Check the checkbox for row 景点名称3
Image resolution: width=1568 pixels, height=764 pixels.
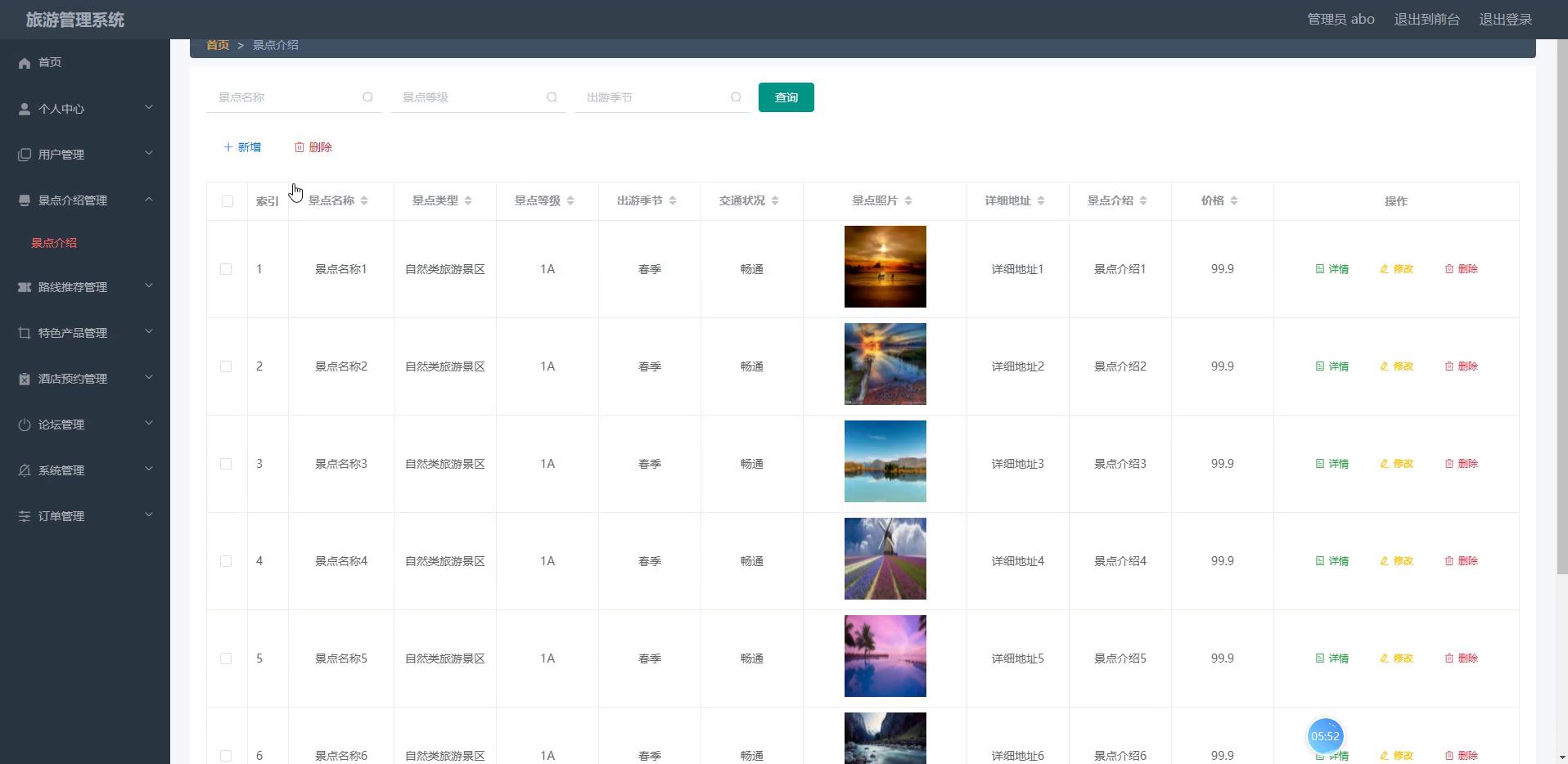[226, 464]
